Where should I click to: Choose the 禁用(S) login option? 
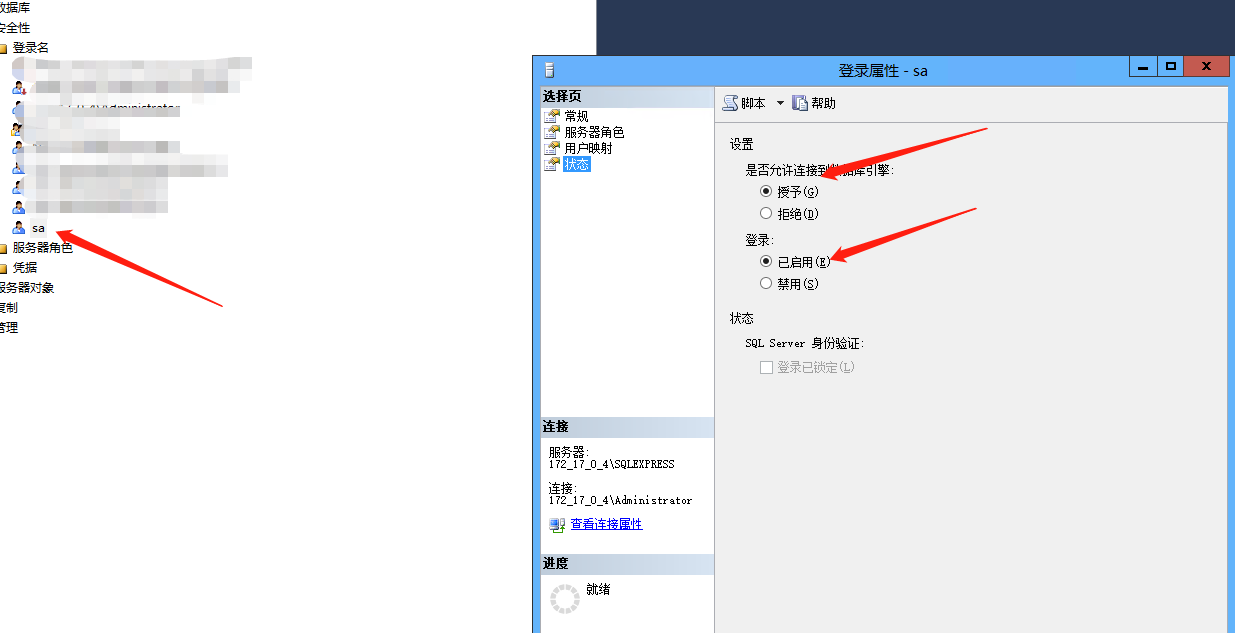(x=766, y=283)
